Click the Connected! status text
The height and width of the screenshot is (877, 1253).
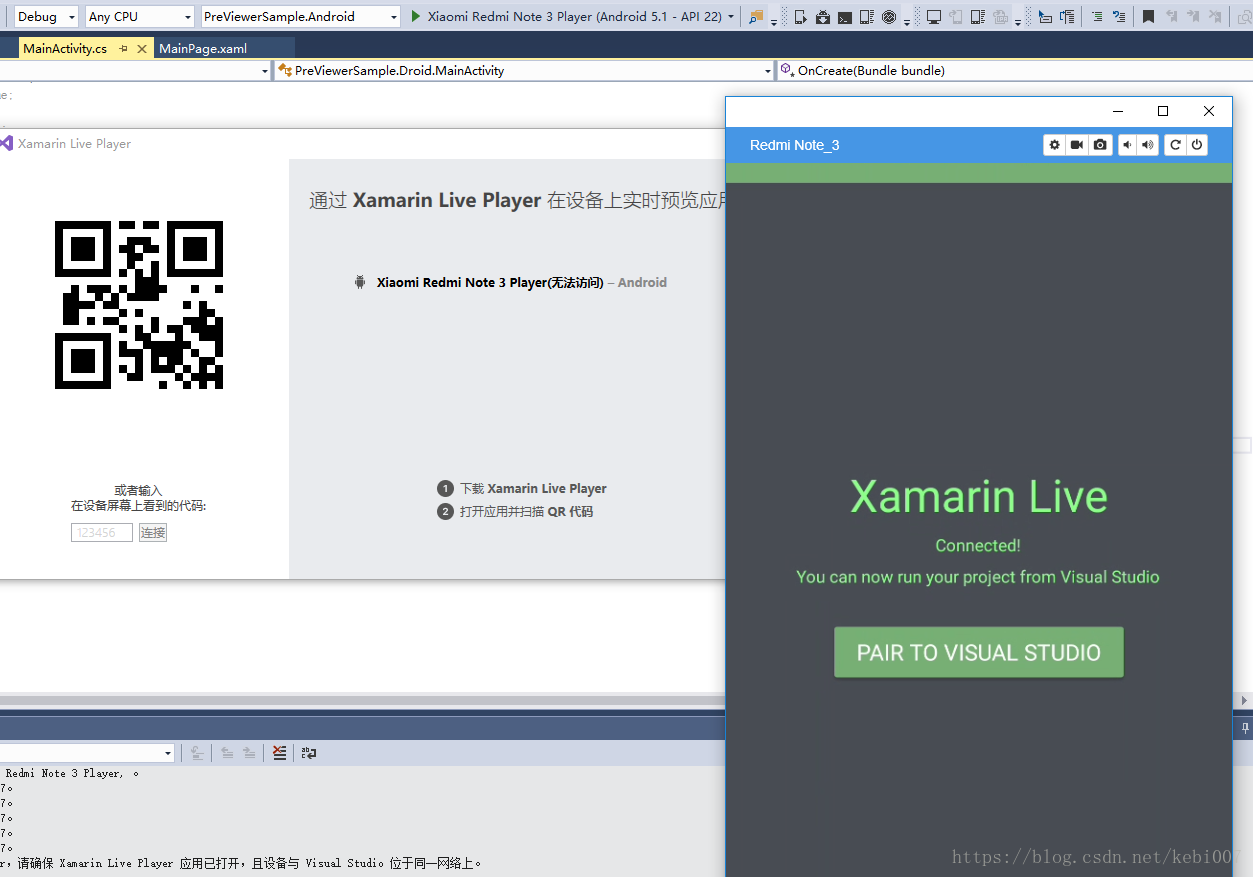tap(978, 545)
